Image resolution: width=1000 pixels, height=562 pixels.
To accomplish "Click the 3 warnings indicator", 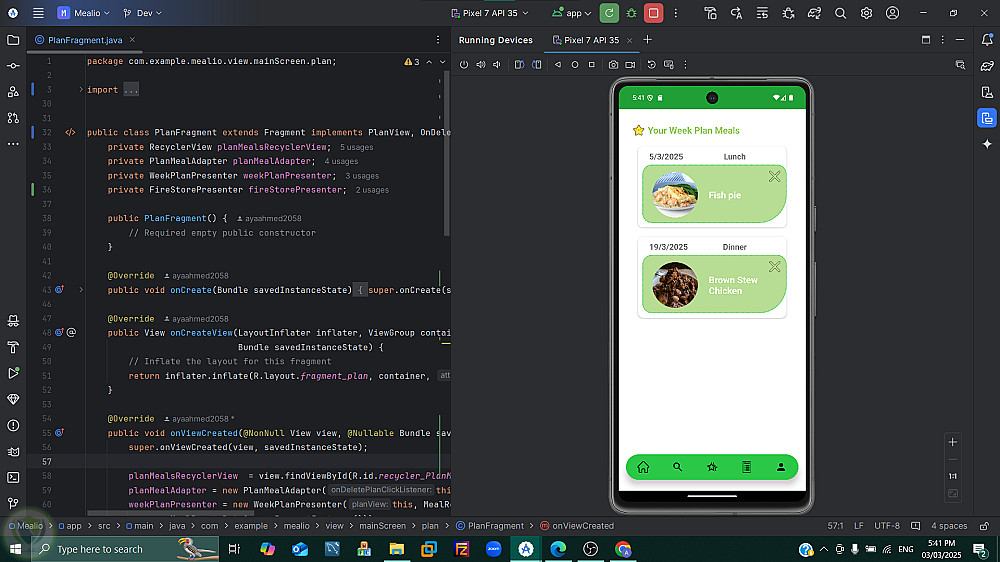I will 412,62.
